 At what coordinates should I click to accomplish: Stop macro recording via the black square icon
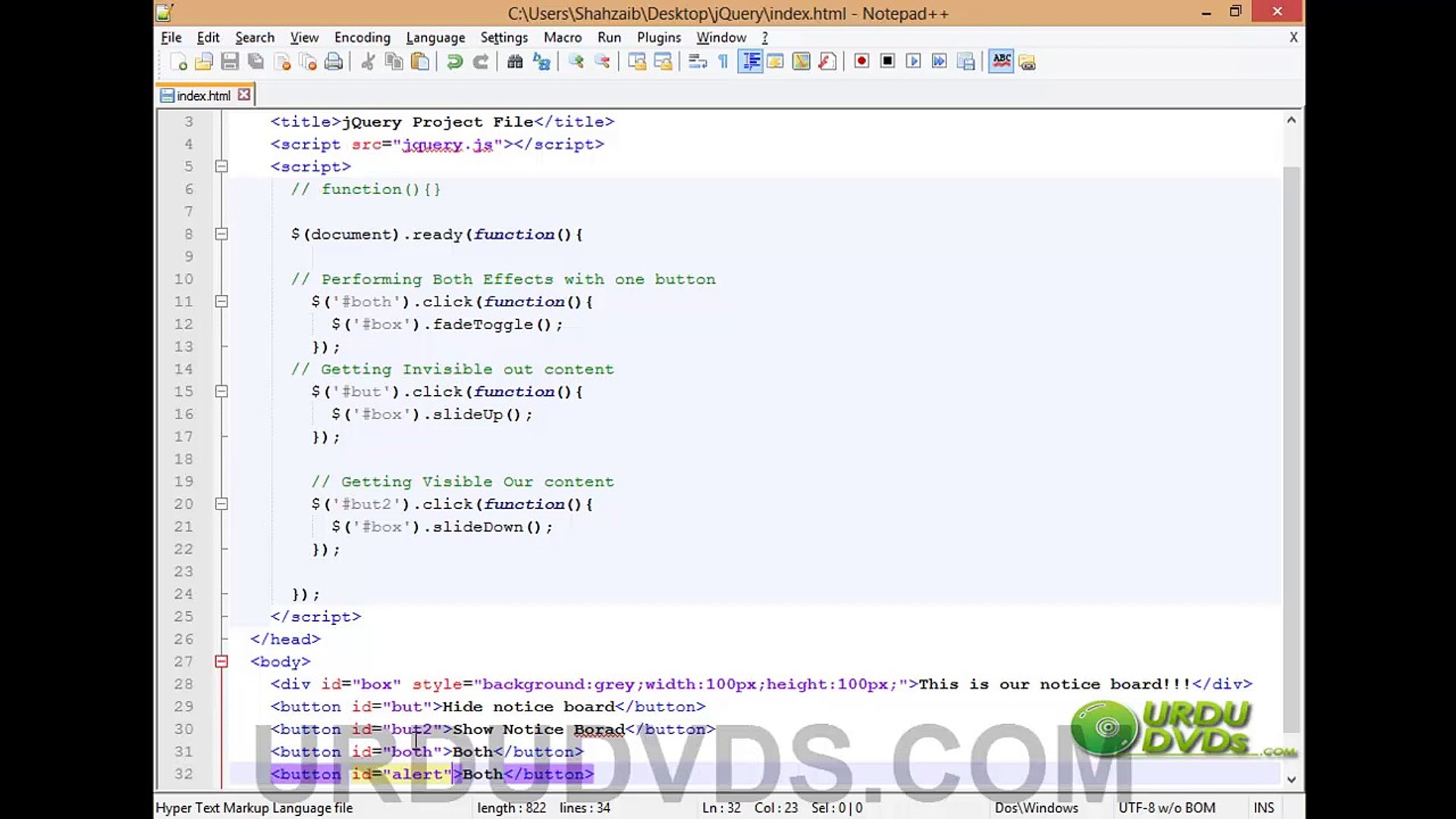click(887, 61)
